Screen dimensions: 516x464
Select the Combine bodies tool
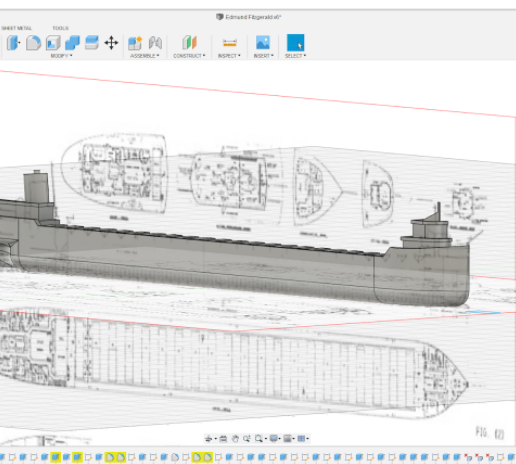point(72,43)
